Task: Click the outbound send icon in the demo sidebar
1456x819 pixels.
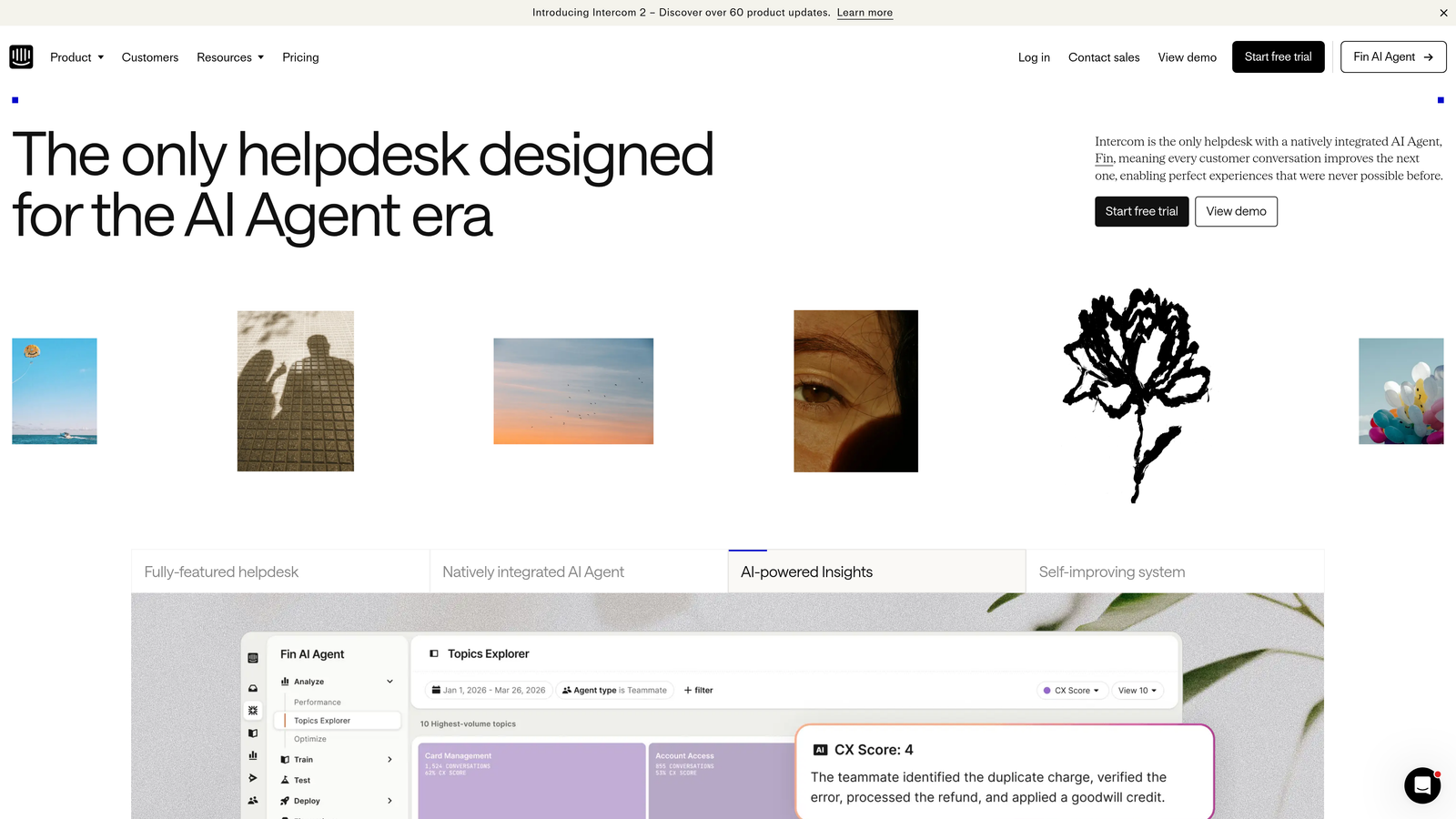Action: pos(253,778)
